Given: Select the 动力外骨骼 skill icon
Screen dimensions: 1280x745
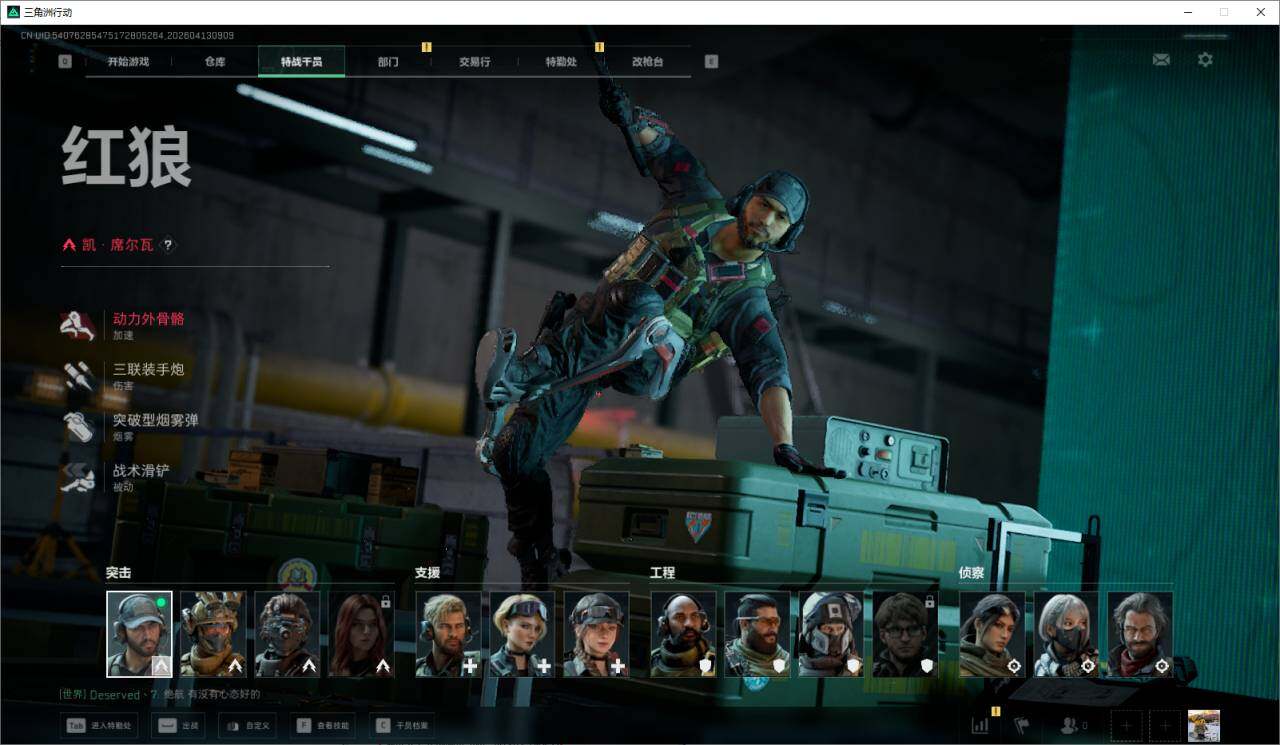Looking at the screenshot, I should pos(78,325).
